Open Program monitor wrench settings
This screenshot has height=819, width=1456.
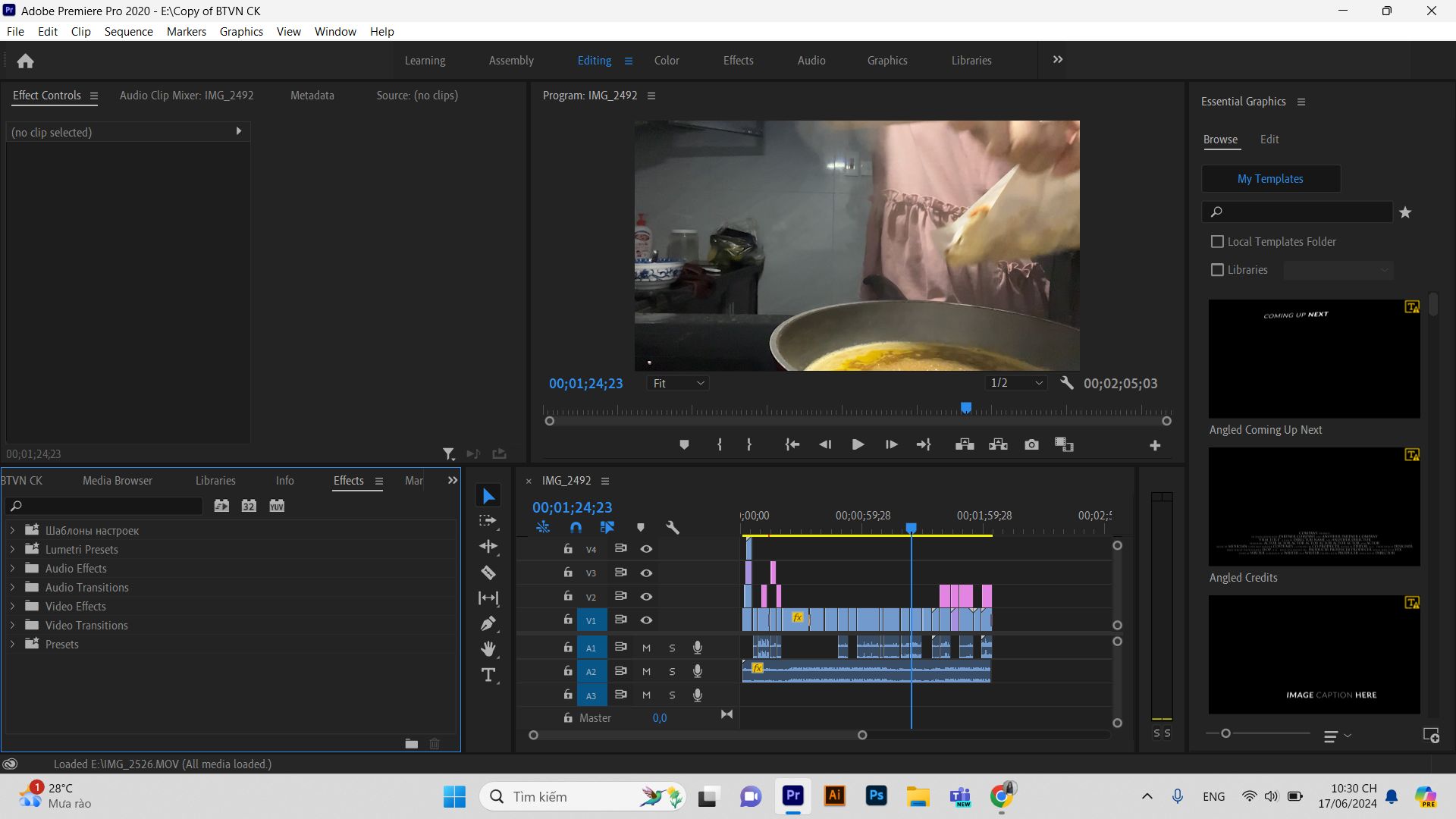point(1066,383)
